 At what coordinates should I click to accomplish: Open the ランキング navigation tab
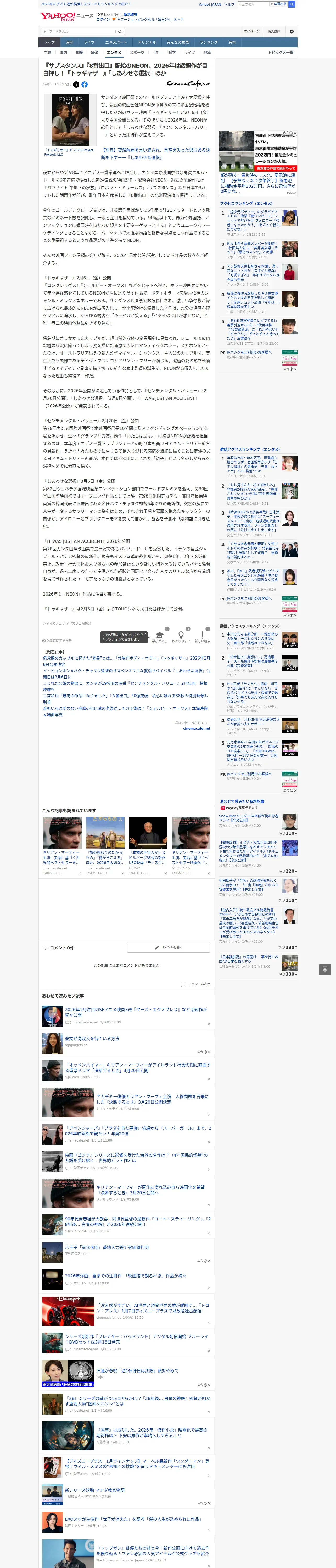tap(209, 43)
